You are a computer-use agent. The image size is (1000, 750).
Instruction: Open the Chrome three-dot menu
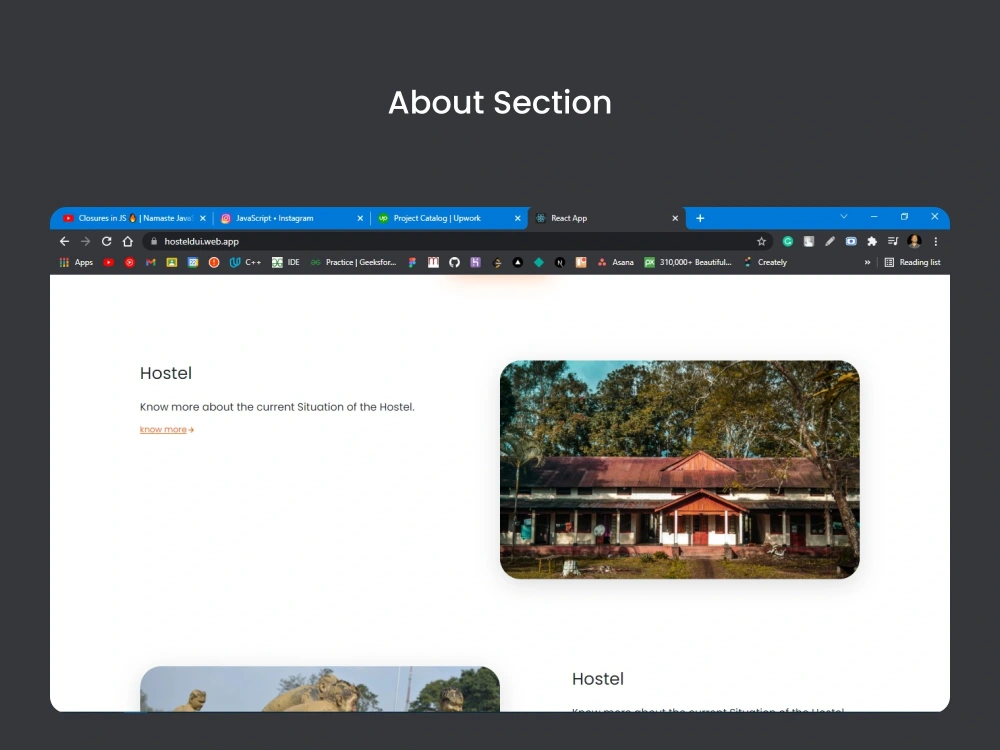pyautogui.click(x=936, y=241)
